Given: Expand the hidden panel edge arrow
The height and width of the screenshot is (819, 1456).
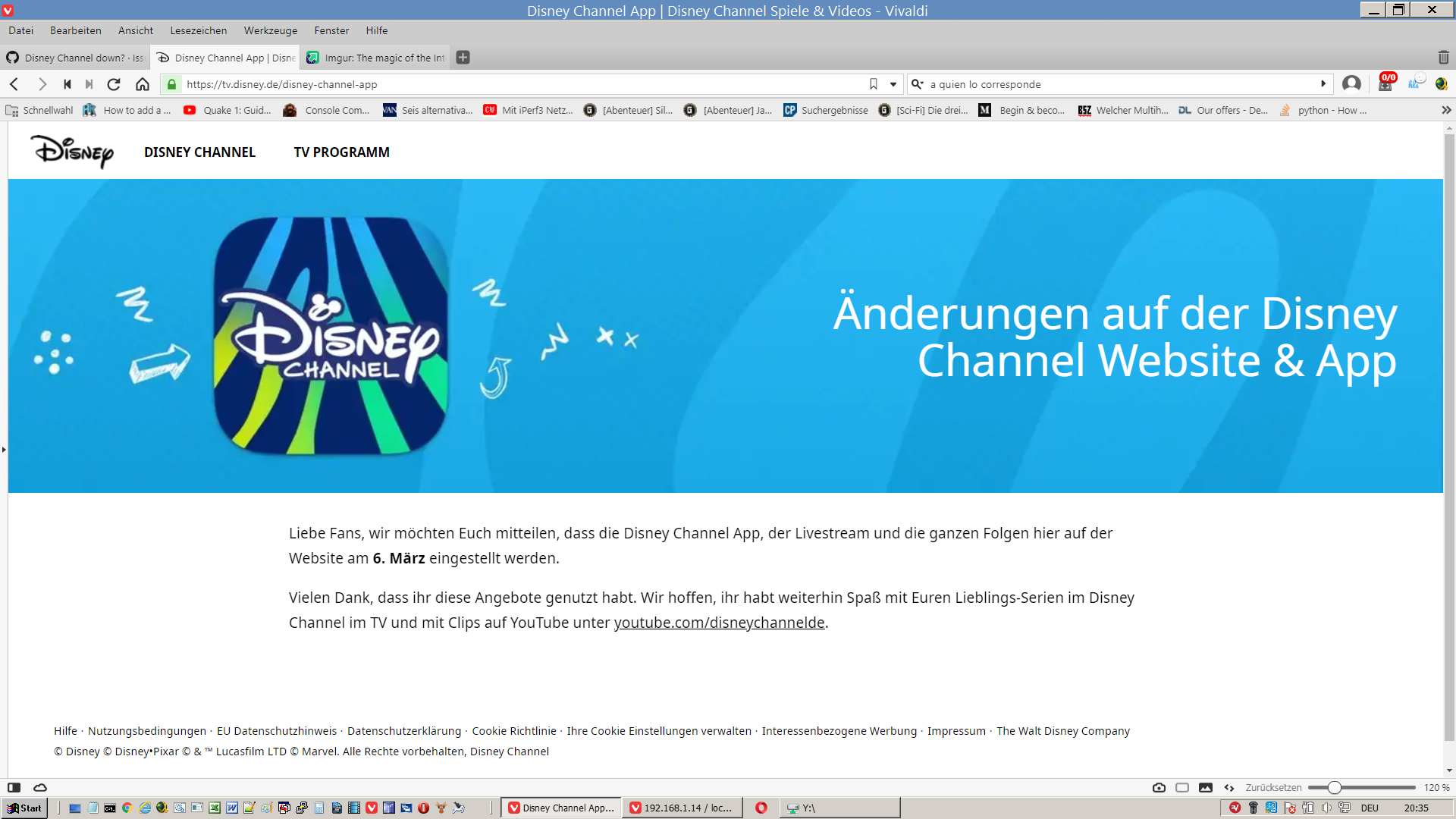Looking at the screenshot, I should (4, 450).
